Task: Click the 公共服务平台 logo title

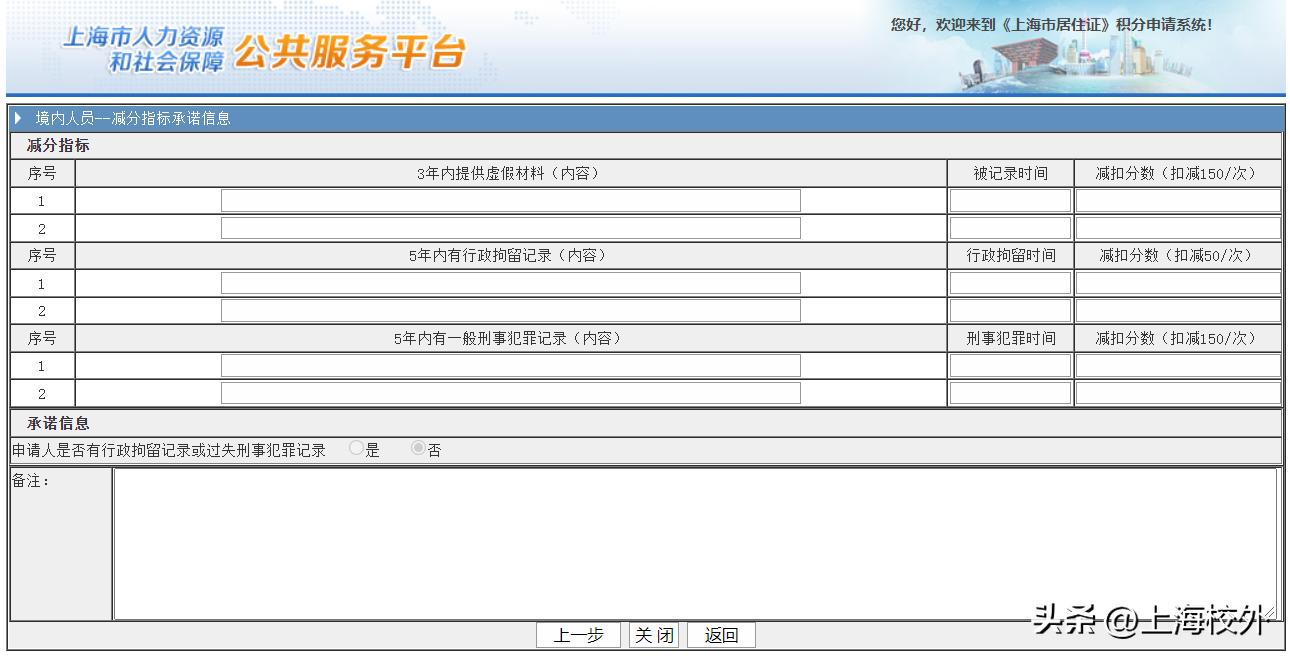Action: click(x=350, y=50)
